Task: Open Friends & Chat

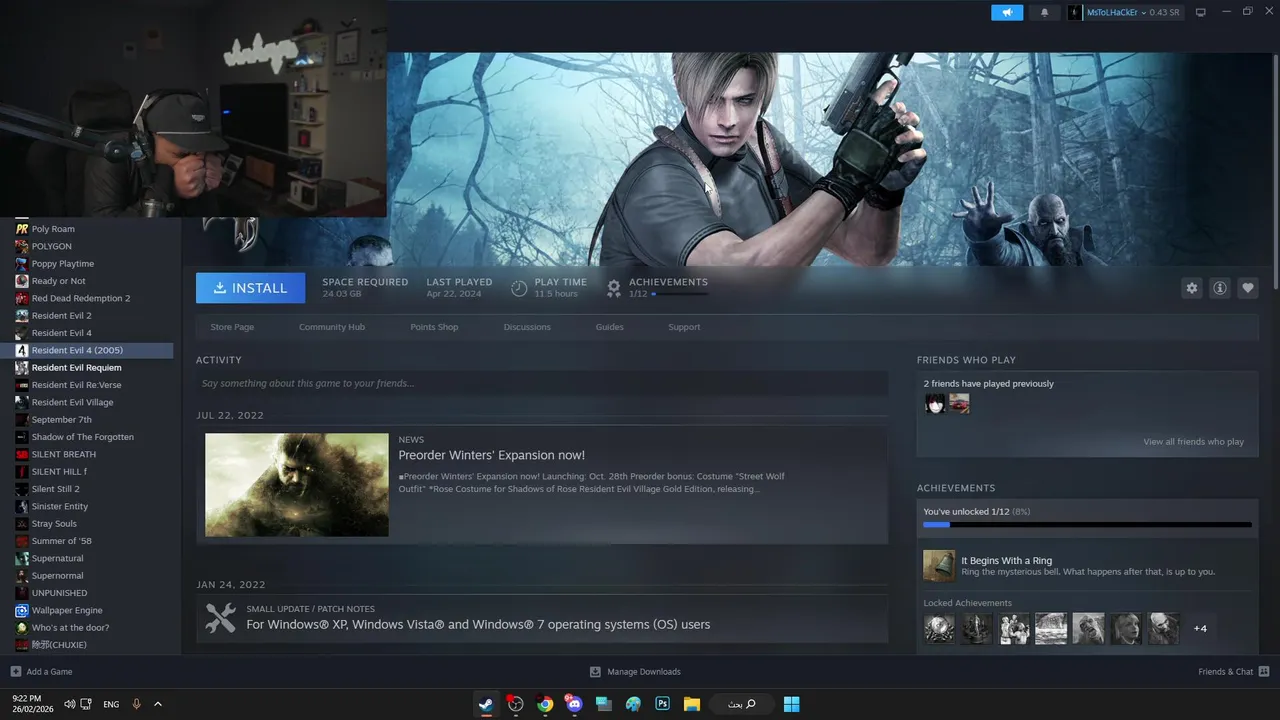Action: coord(1234,672)
